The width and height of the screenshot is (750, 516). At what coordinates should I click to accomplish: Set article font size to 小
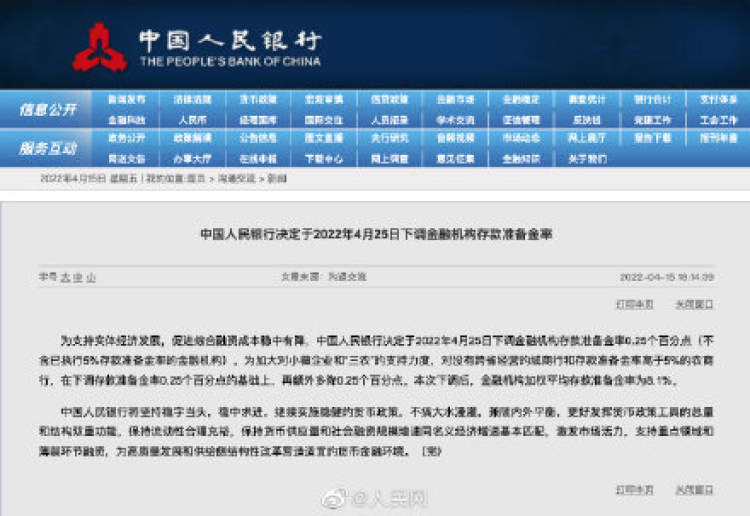click(x=91, y=277)
